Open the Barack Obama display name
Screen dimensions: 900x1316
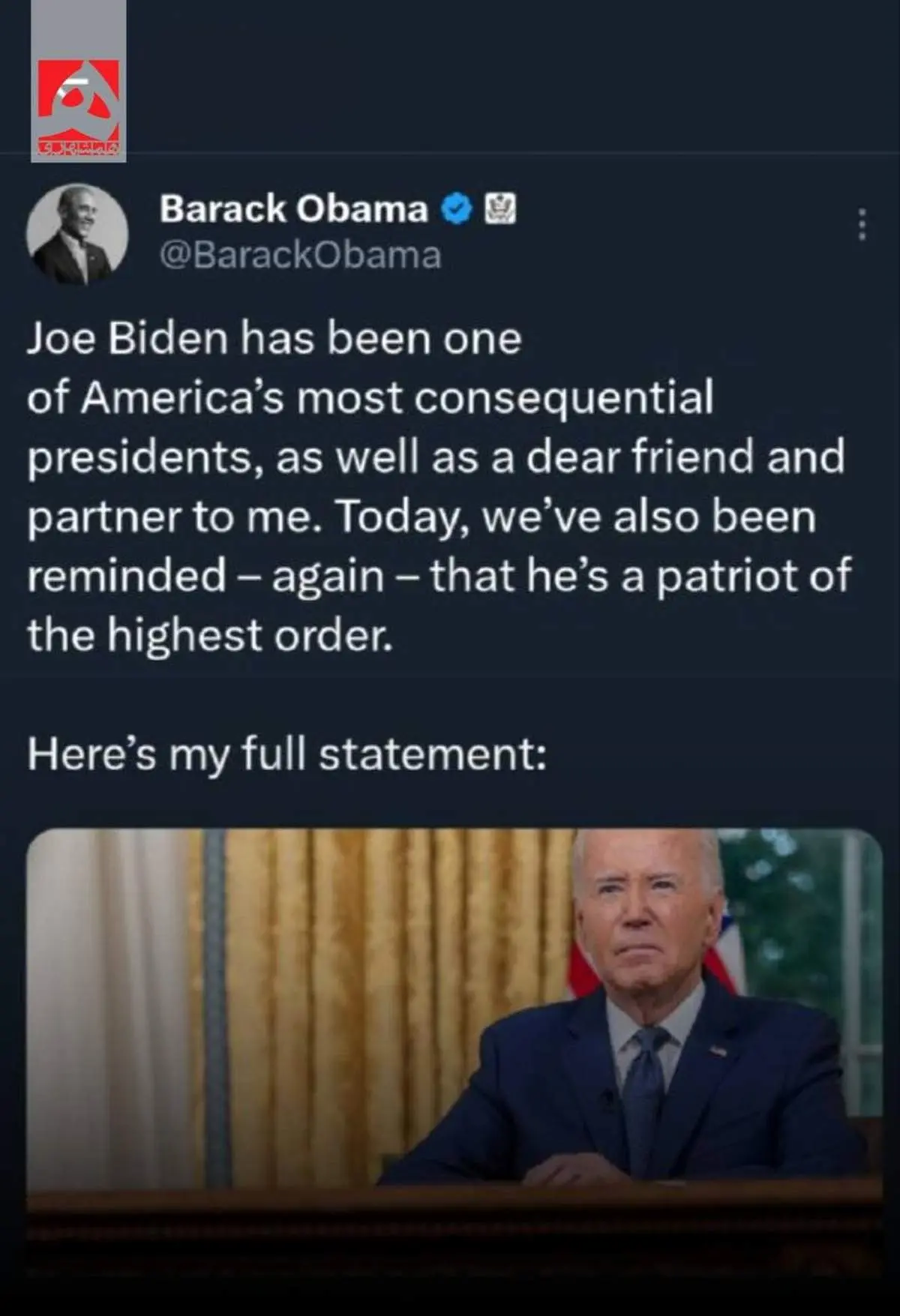tap(293, 208)
